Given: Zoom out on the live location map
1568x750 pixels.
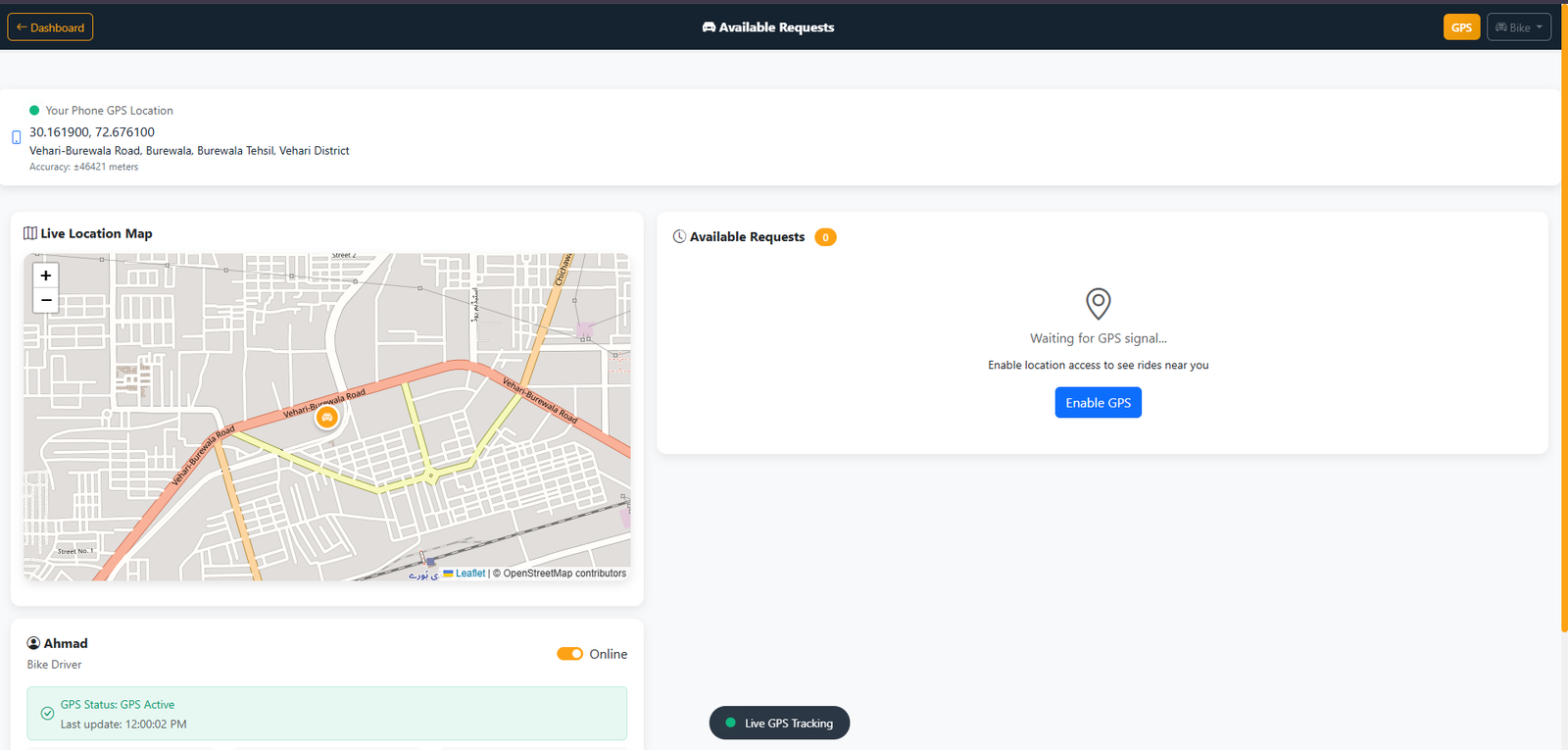Looking at the screenshot, I should click(x=46, y=300).
